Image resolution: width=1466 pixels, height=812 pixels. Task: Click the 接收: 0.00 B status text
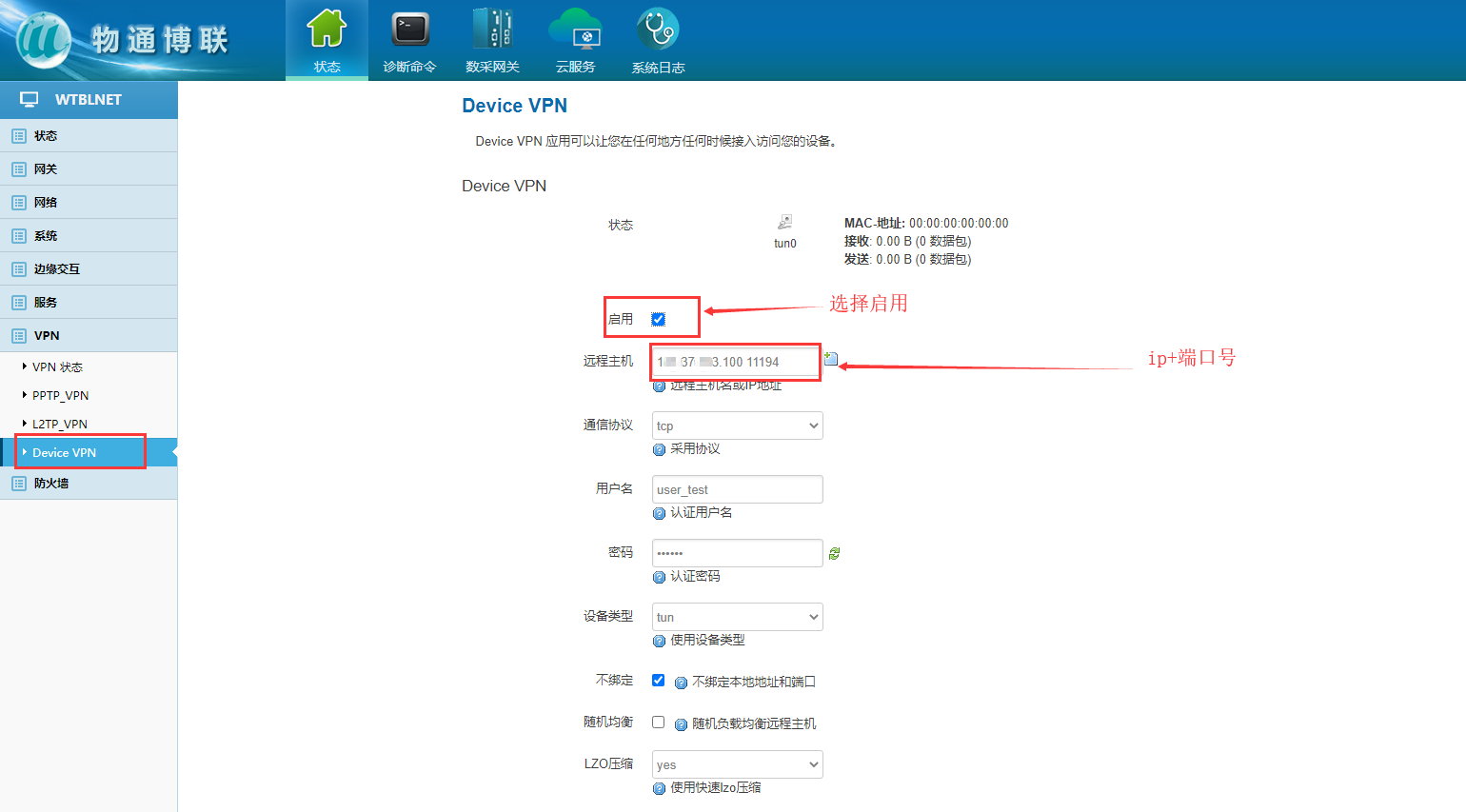tap(908, 242)
